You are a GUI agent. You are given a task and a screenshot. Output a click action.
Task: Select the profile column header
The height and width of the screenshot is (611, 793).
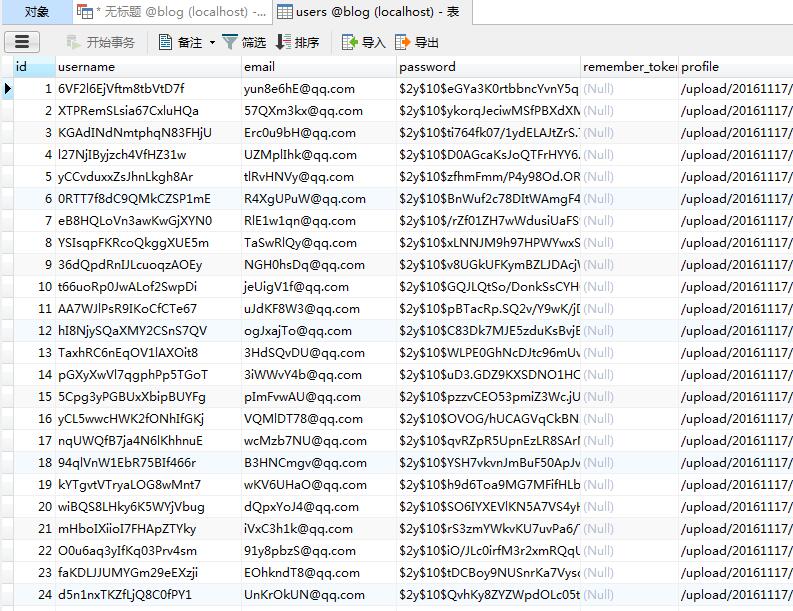click(700, 67)
